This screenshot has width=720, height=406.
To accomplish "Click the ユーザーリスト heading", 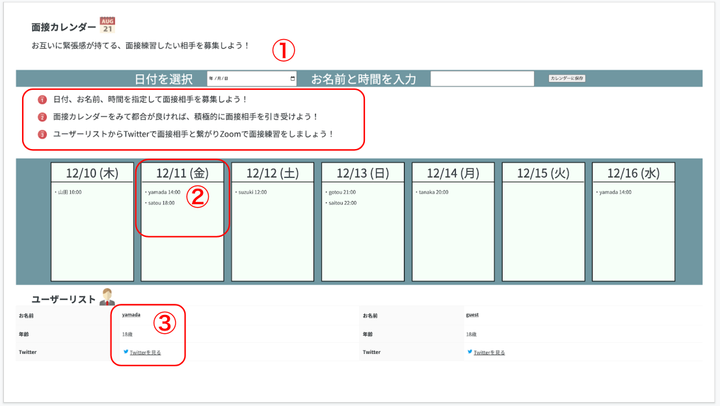I will [x=64, y=299].
